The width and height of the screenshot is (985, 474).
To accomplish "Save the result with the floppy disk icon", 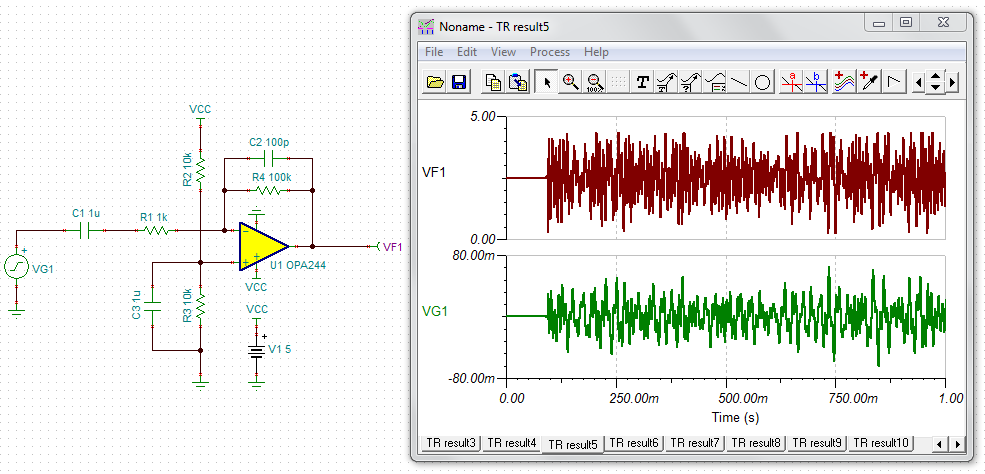I will [458, 82].
